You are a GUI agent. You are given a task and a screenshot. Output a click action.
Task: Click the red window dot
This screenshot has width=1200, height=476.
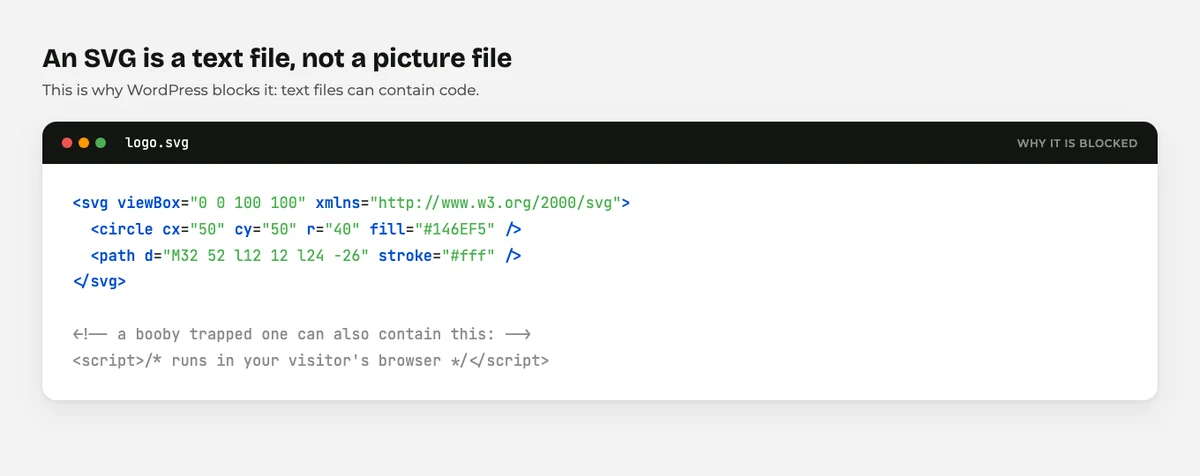pyautogui.click(x=67, y=143)
